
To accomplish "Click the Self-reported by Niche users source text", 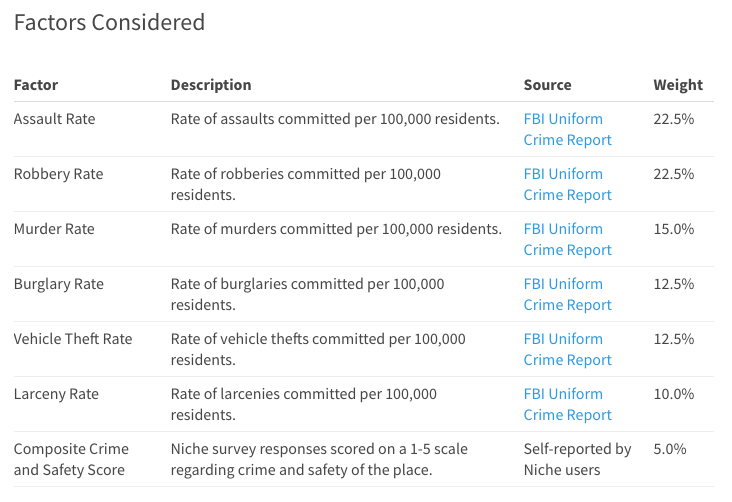I will [x=577, y=459].
